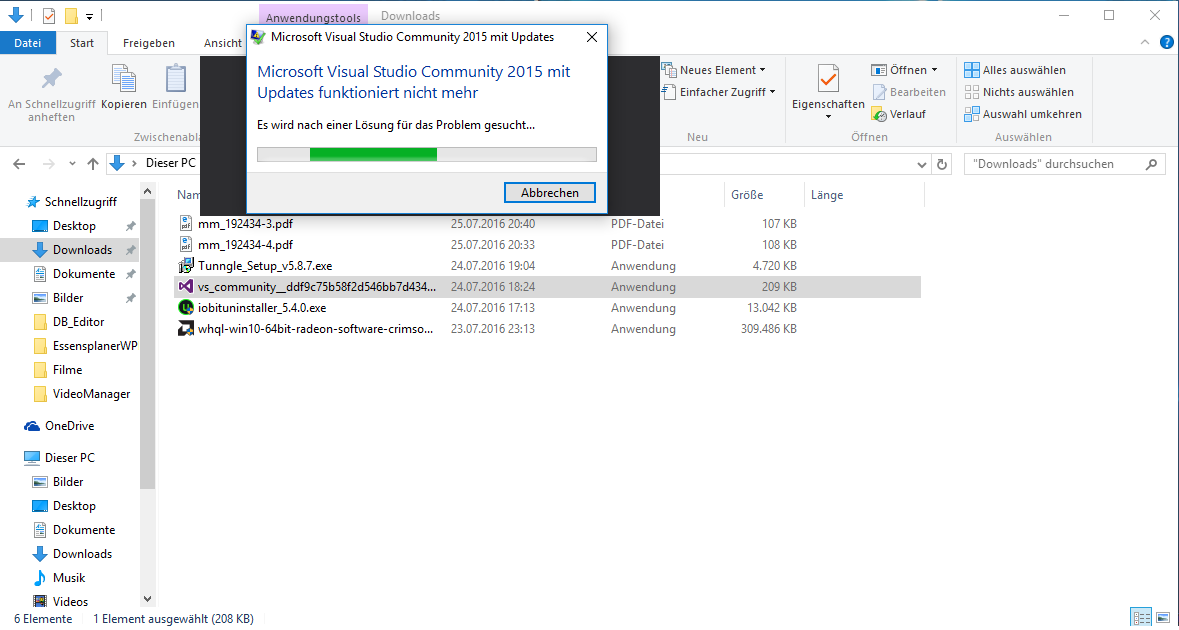Click quick access toolbar properties icon
This screenshot has height=630, width=1179.
coord(49,15)
